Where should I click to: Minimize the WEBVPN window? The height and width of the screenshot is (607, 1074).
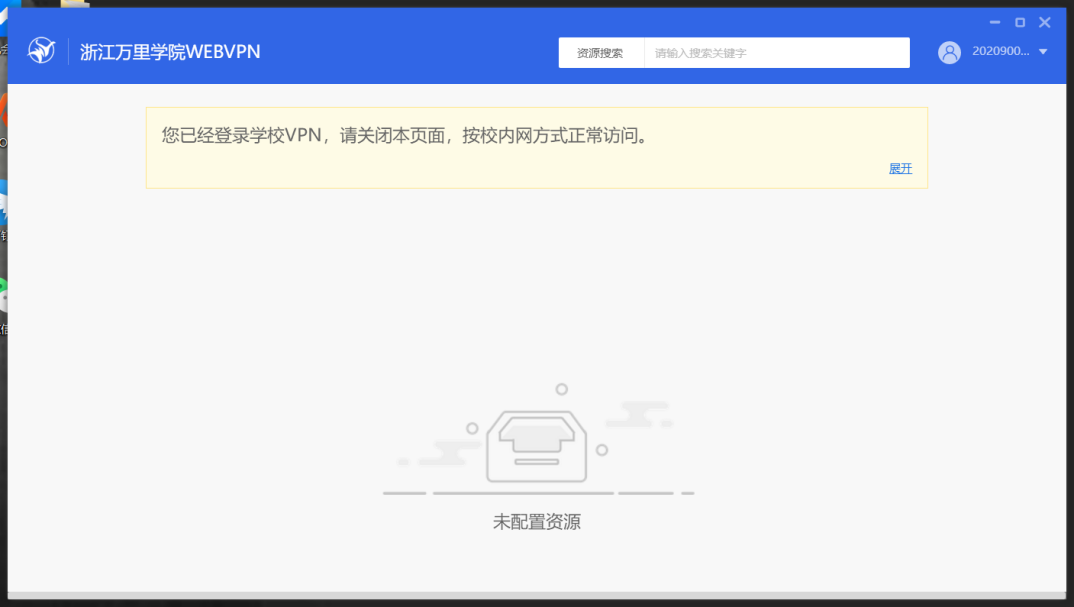pos(995,22)
